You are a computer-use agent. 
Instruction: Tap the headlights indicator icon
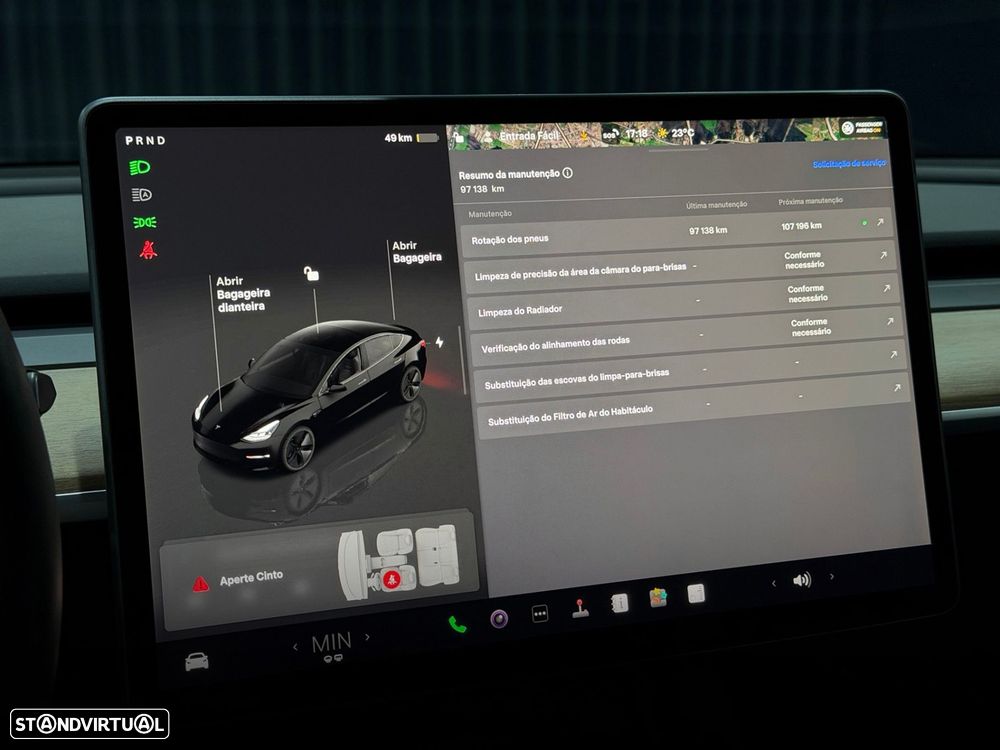pyautogui.click(x=140, y=168)
